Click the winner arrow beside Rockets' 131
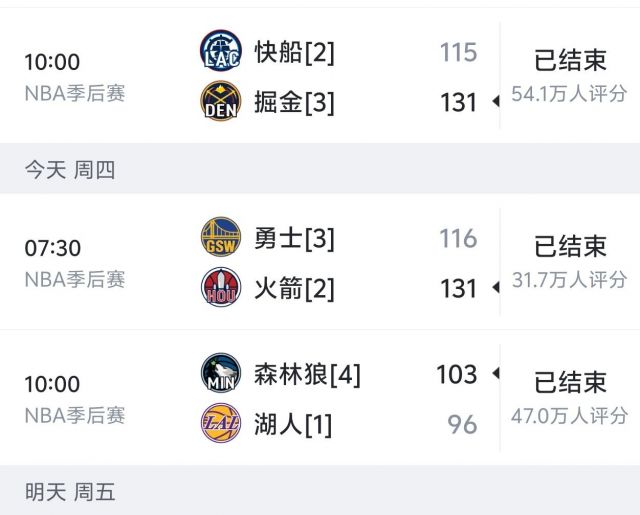640x515 pixels. click(494, 289)
